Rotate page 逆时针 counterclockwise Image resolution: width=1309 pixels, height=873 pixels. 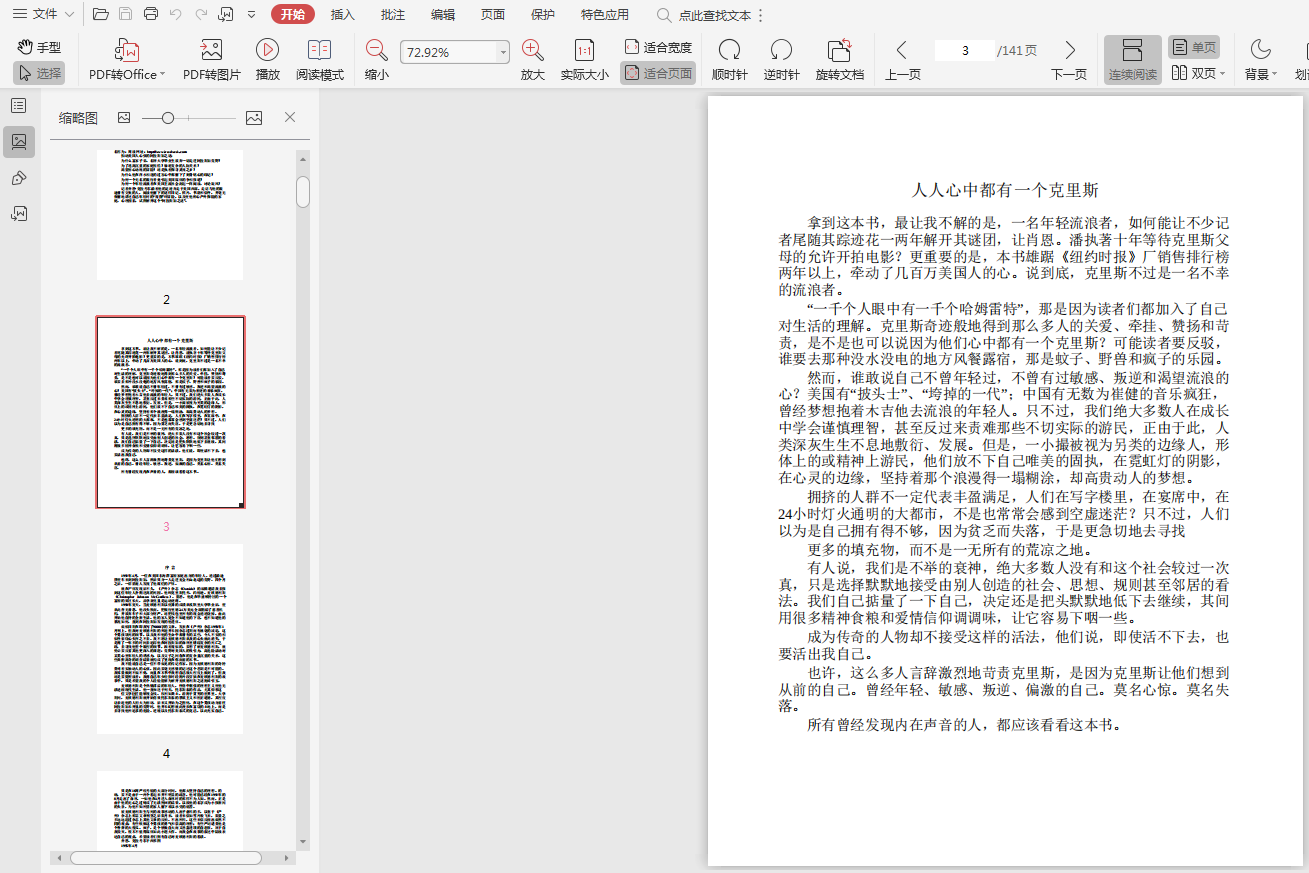tap(782, 59)
